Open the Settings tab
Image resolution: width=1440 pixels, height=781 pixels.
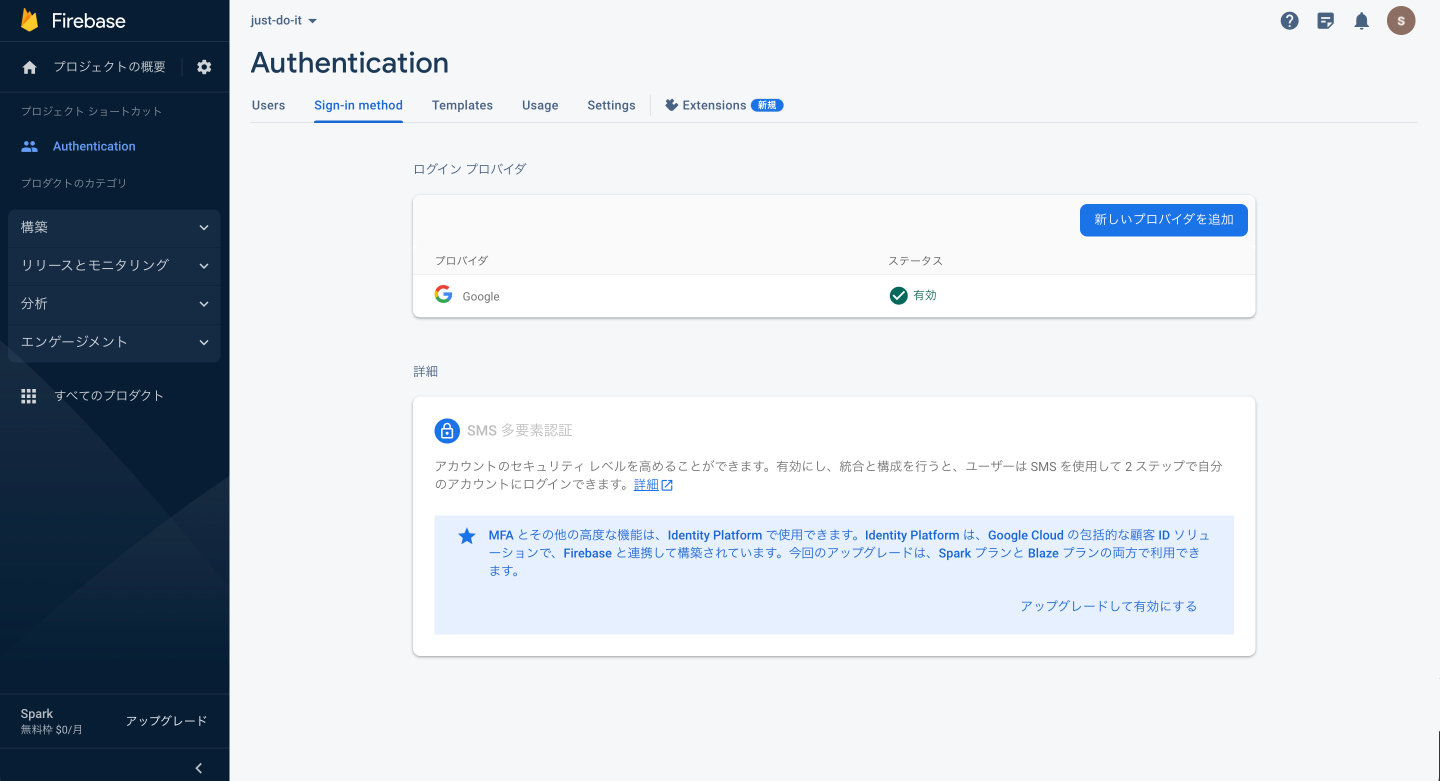point(611,105)
